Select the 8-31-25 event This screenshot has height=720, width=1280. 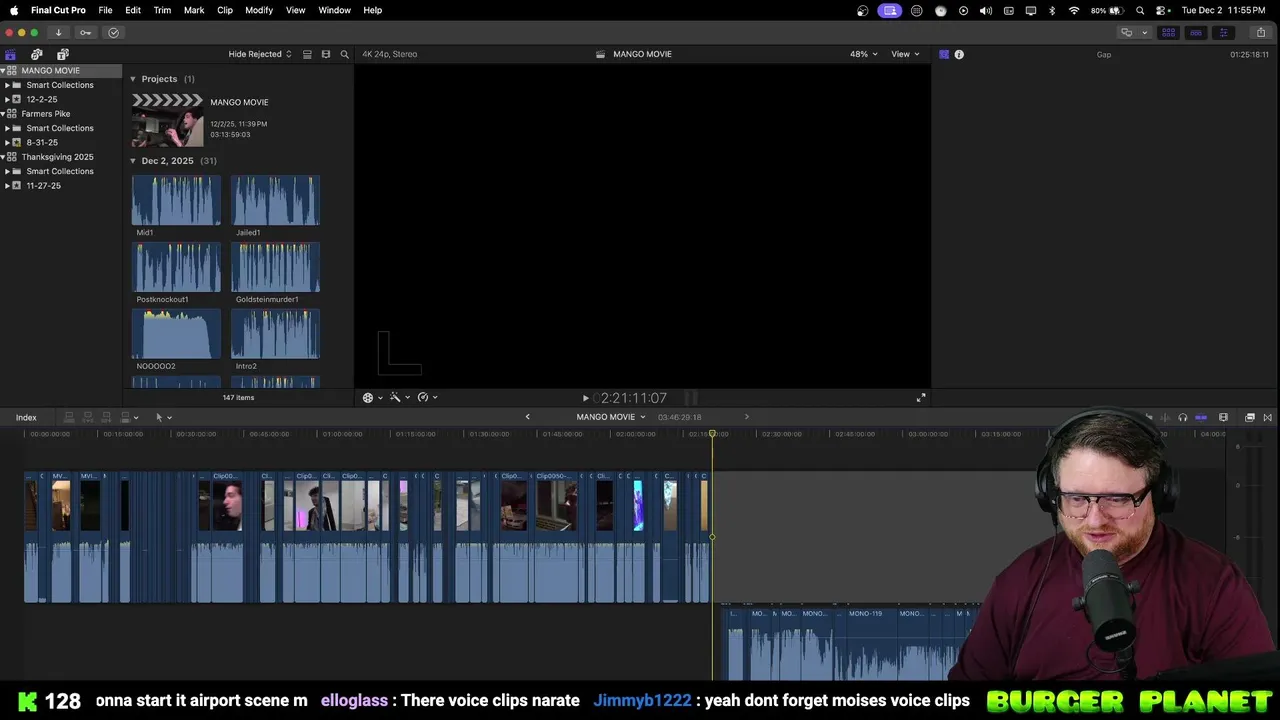tap(42, 142)
